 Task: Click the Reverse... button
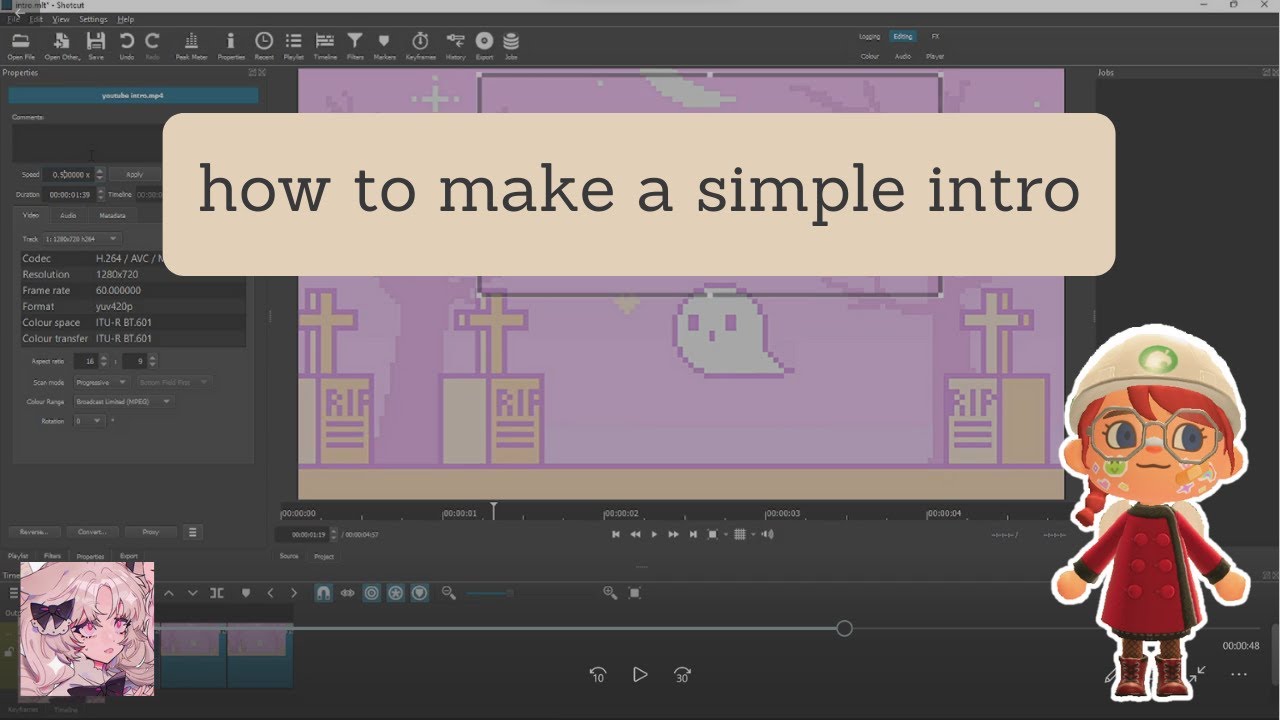coord(35,532)
